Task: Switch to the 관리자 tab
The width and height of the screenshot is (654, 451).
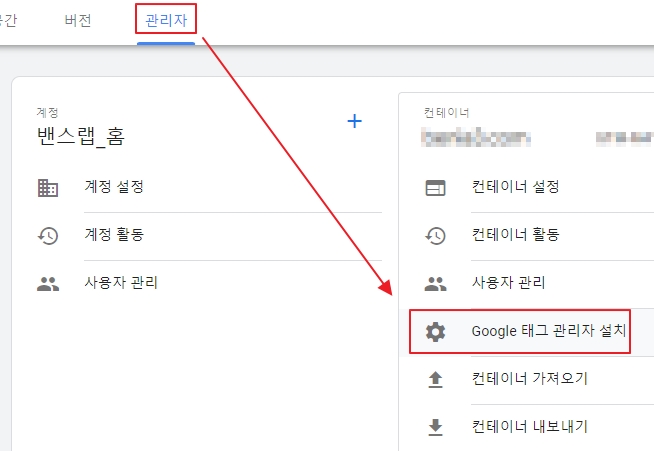Action: point(166,20)
